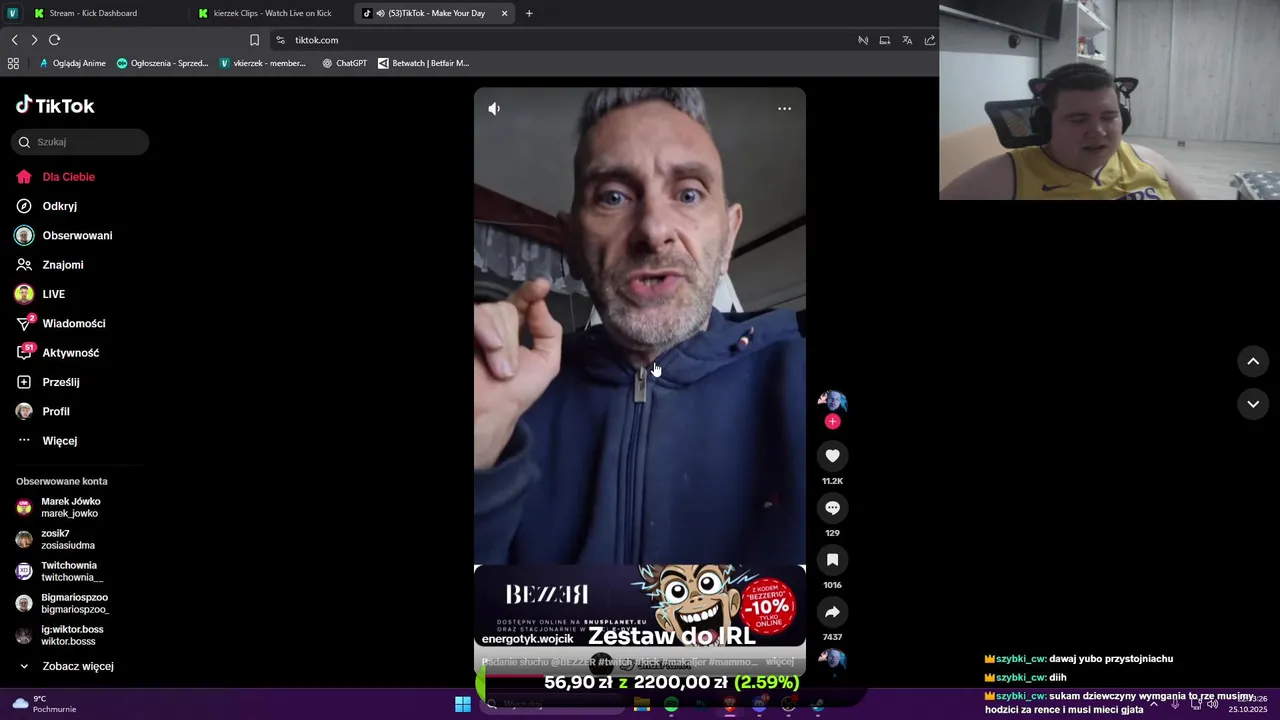The image size is (1280, 720).
Task: Open the browser share icon
Action: [929, 40]
